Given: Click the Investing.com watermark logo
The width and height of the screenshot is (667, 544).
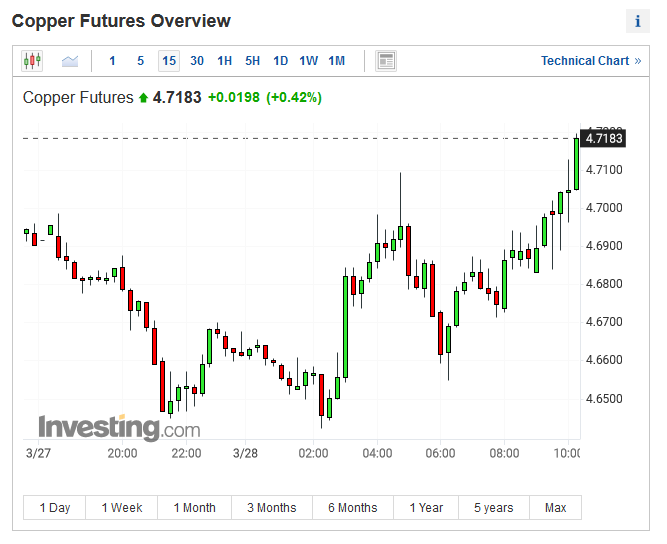Looking at the screenshot, I should 119,428.
